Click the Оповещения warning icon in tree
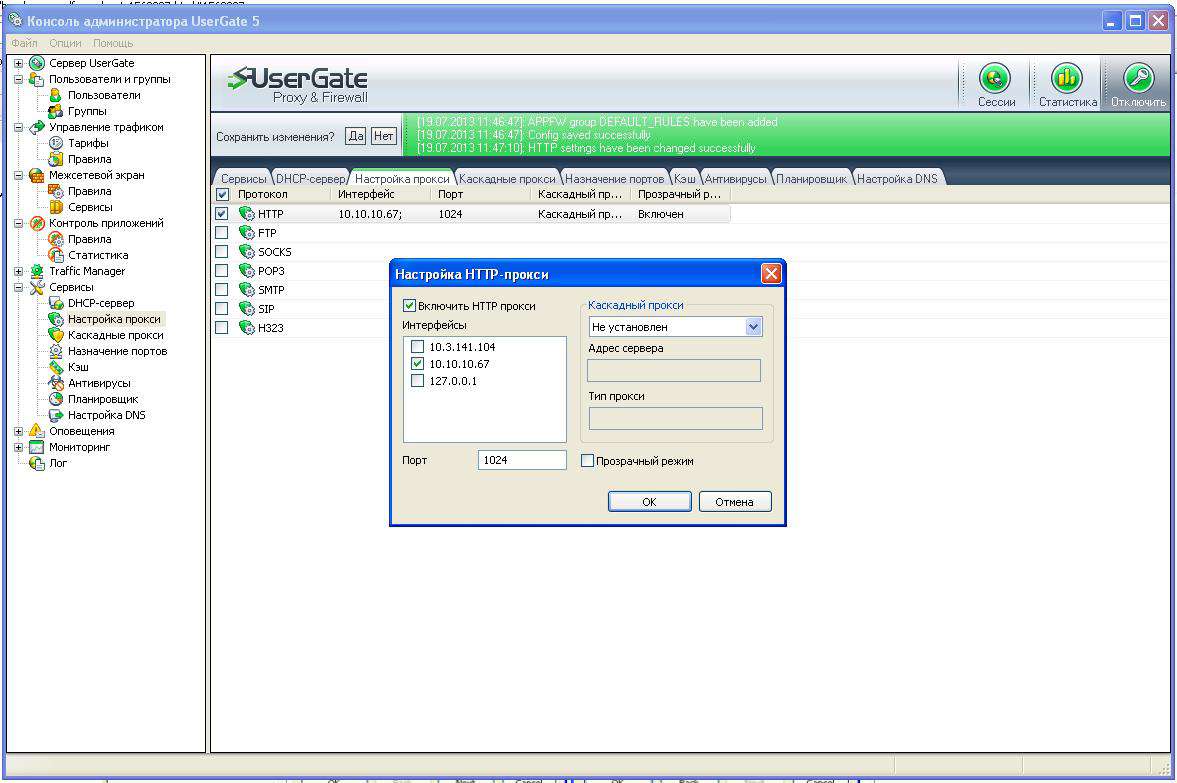 point(37,431)
